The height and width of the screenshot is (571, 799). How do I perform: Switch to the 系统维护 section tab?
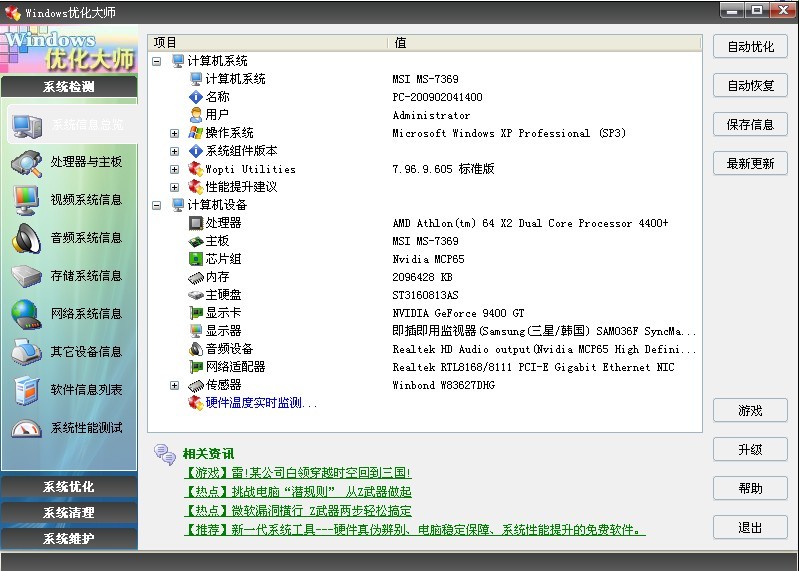69,539
